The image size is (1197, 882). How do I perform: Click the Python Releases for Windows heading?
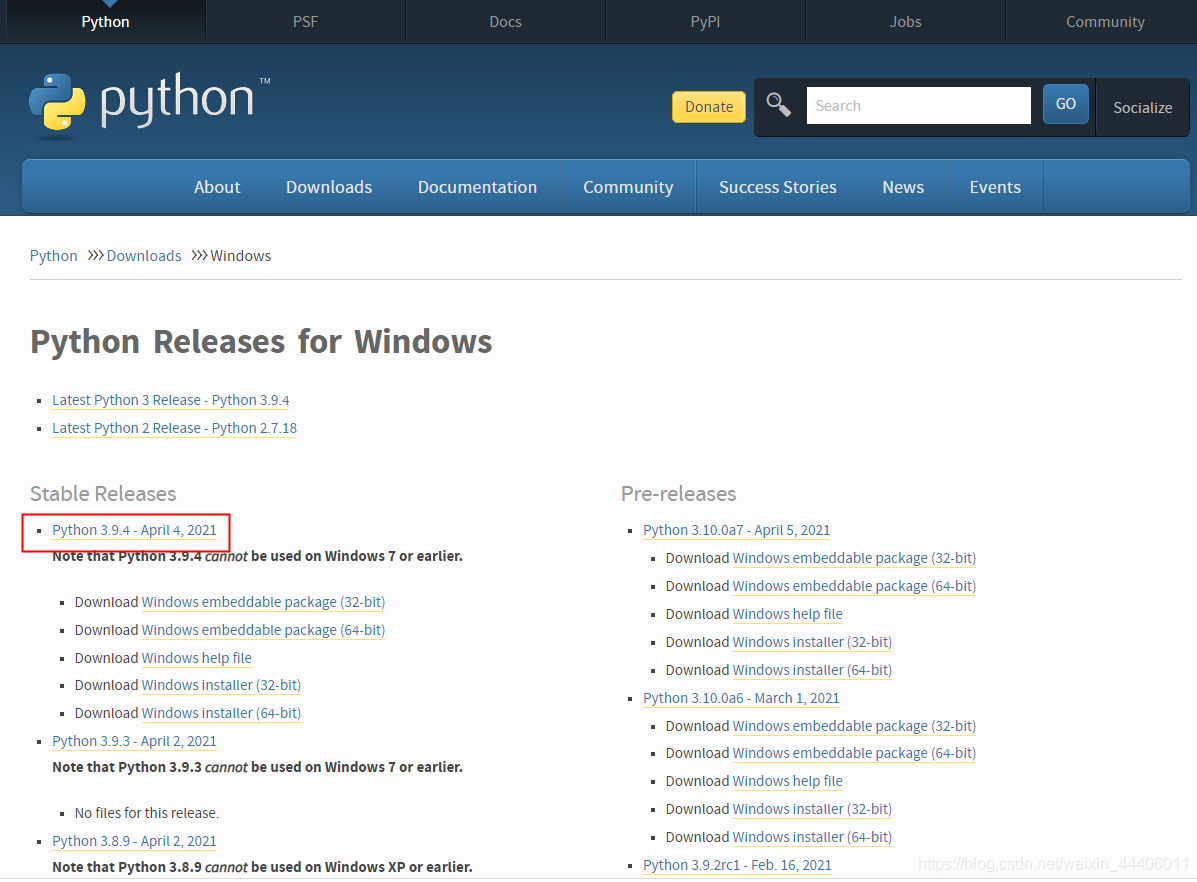(x=261, y=341)
